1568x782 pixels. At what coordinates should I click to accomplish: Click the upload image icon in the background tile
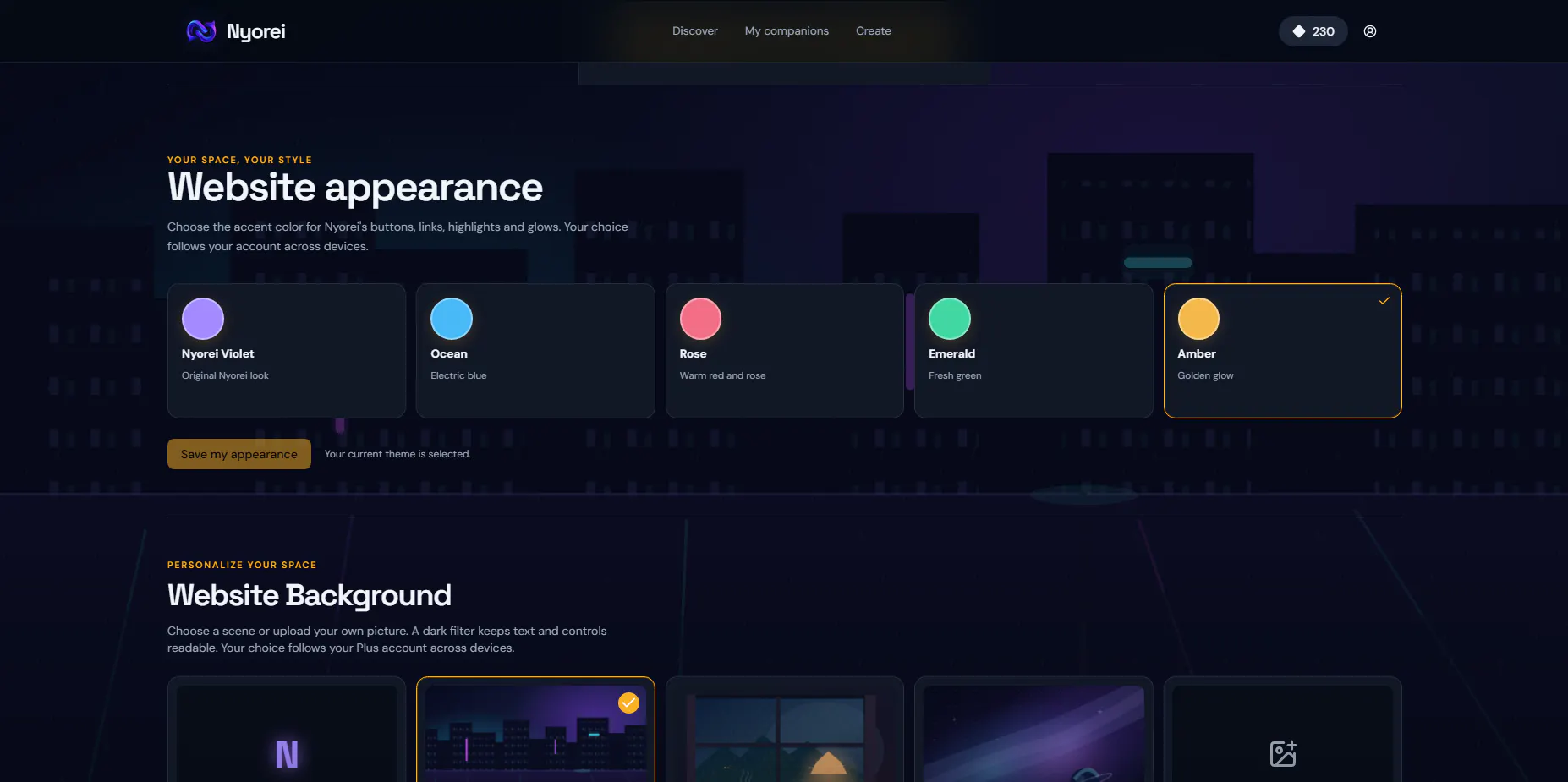click(x=1283, y=753)
